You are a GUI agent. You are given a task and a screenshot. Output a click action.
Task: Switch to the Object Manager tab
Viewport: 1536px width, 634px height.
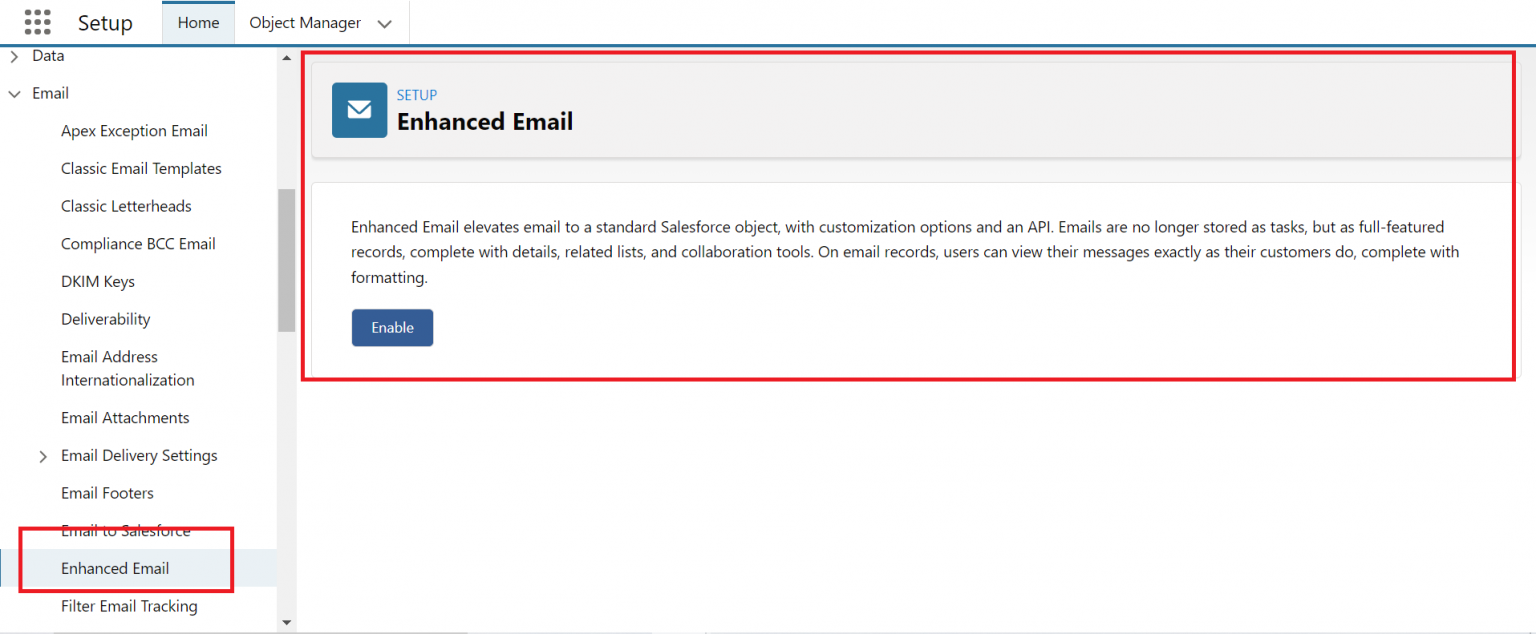(305, 22)
